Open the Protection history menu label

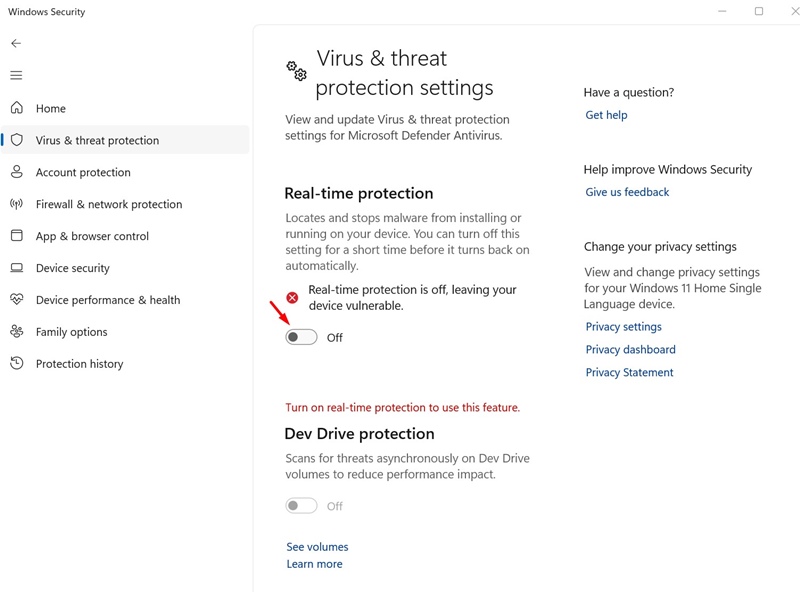pyautogui.click(x=79, y=364)
